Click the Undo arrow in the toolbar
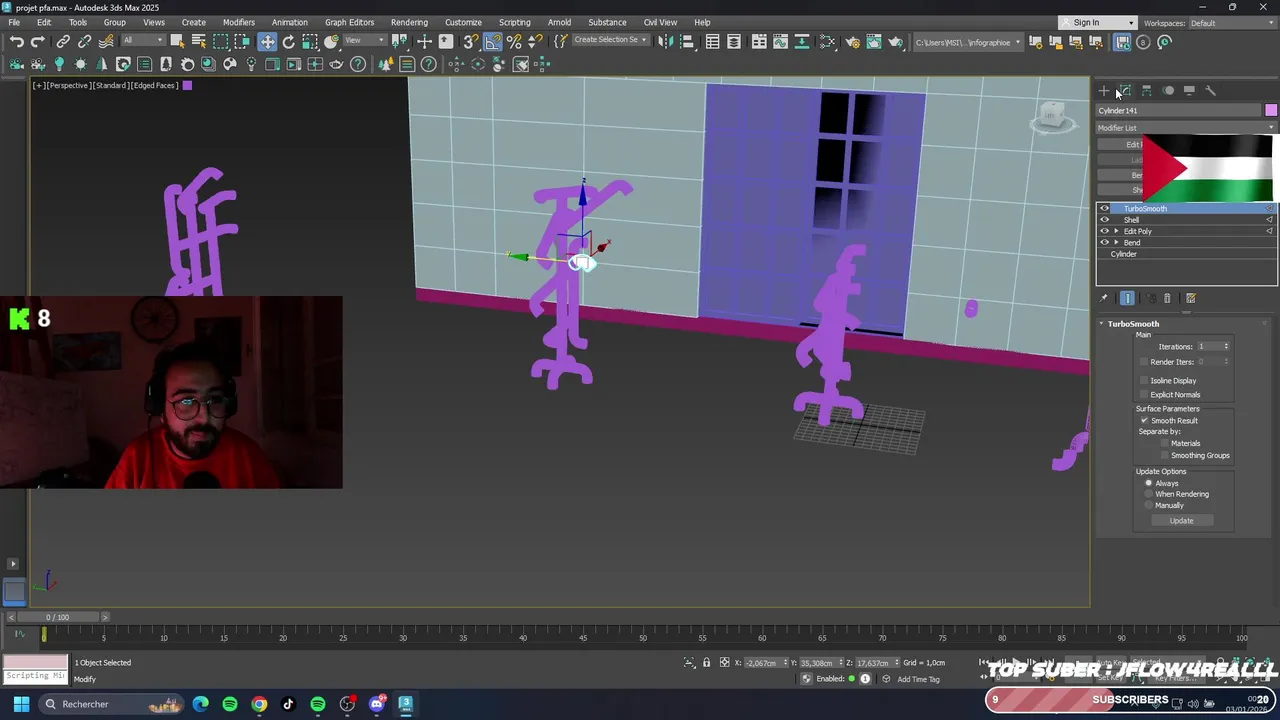 [17, 42]
